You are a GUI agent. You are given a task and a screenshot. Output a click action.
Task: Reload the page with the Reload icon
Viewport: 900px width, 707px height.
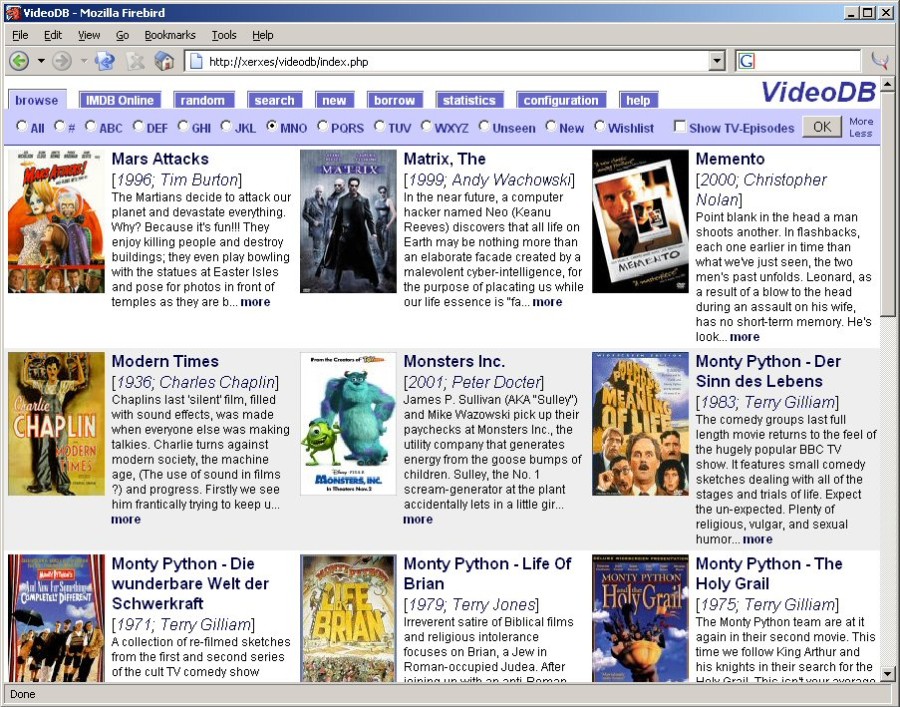point(104,61)
